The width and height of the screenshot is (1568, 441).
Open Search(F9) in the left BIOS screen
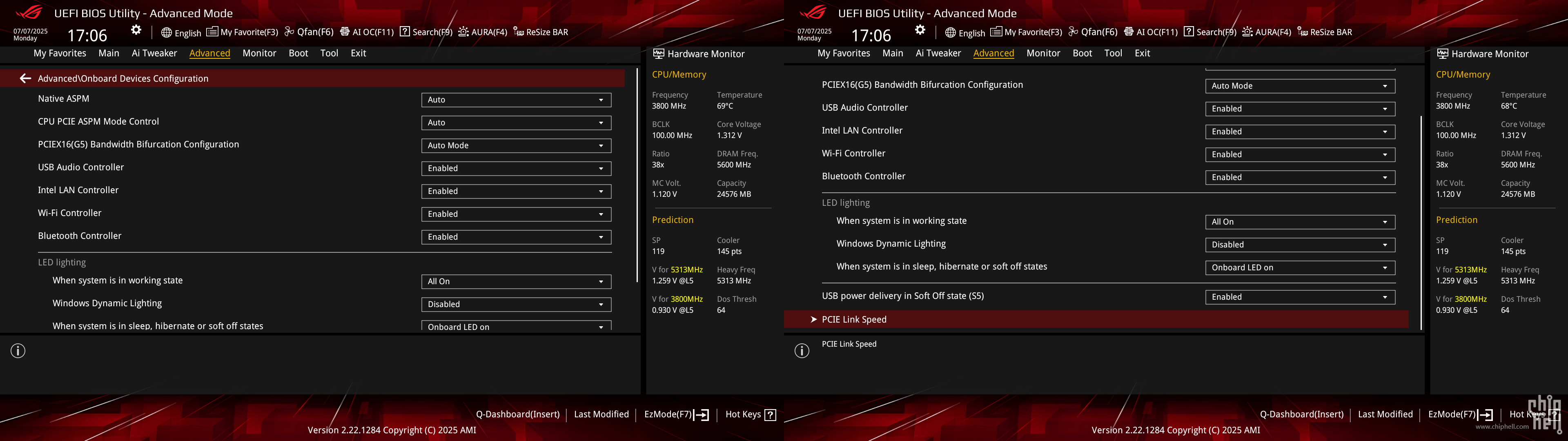(426, 32)
